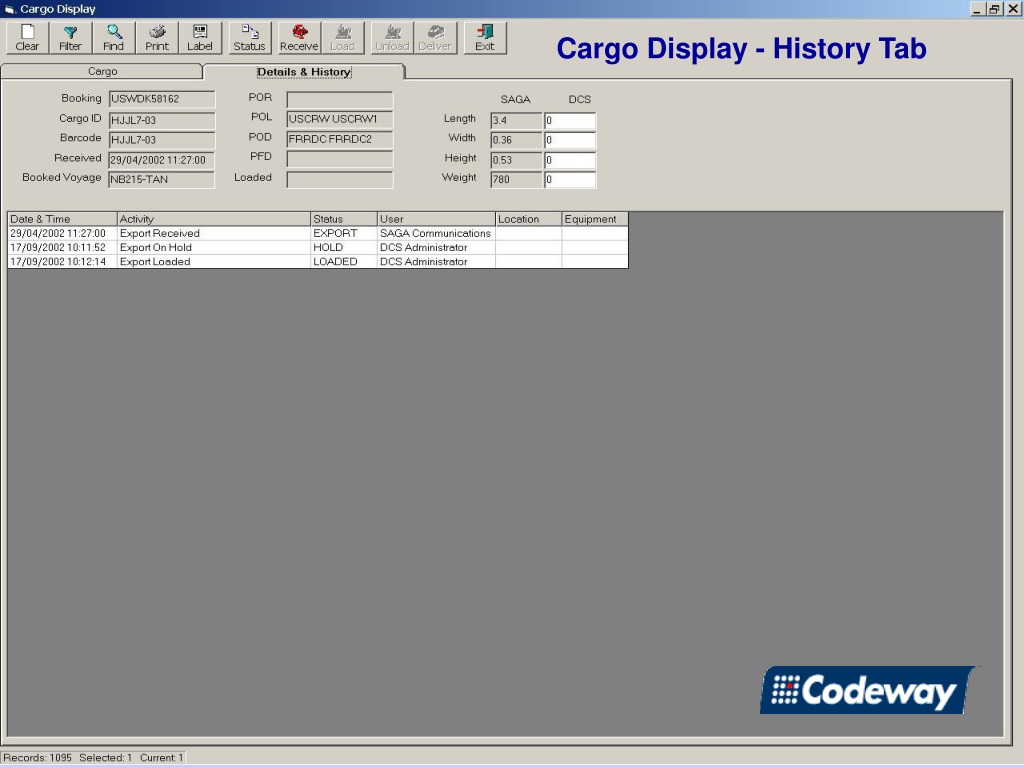Click the Status column header in grid
The width and height of the screenshot is (1024, 768).
coord(344,219)
